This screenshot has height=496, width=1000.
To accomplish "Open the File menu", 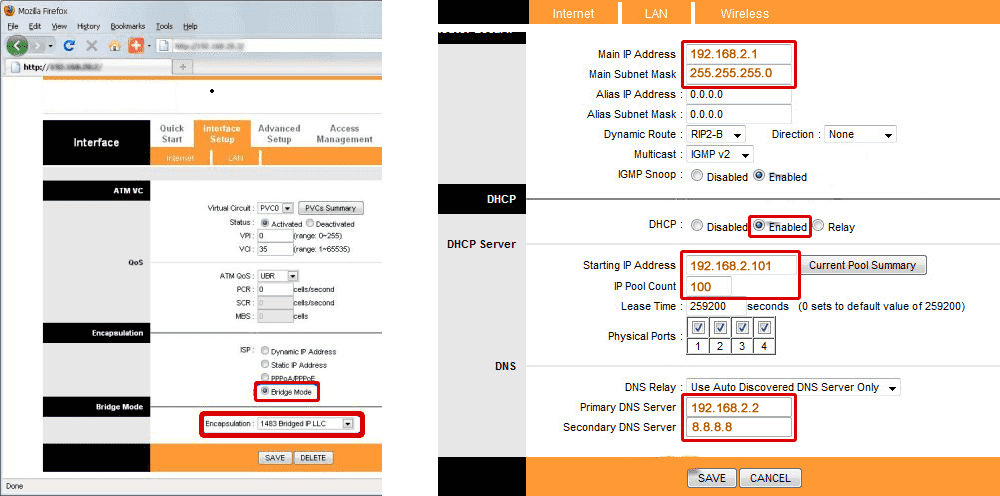I will point(13,26).
